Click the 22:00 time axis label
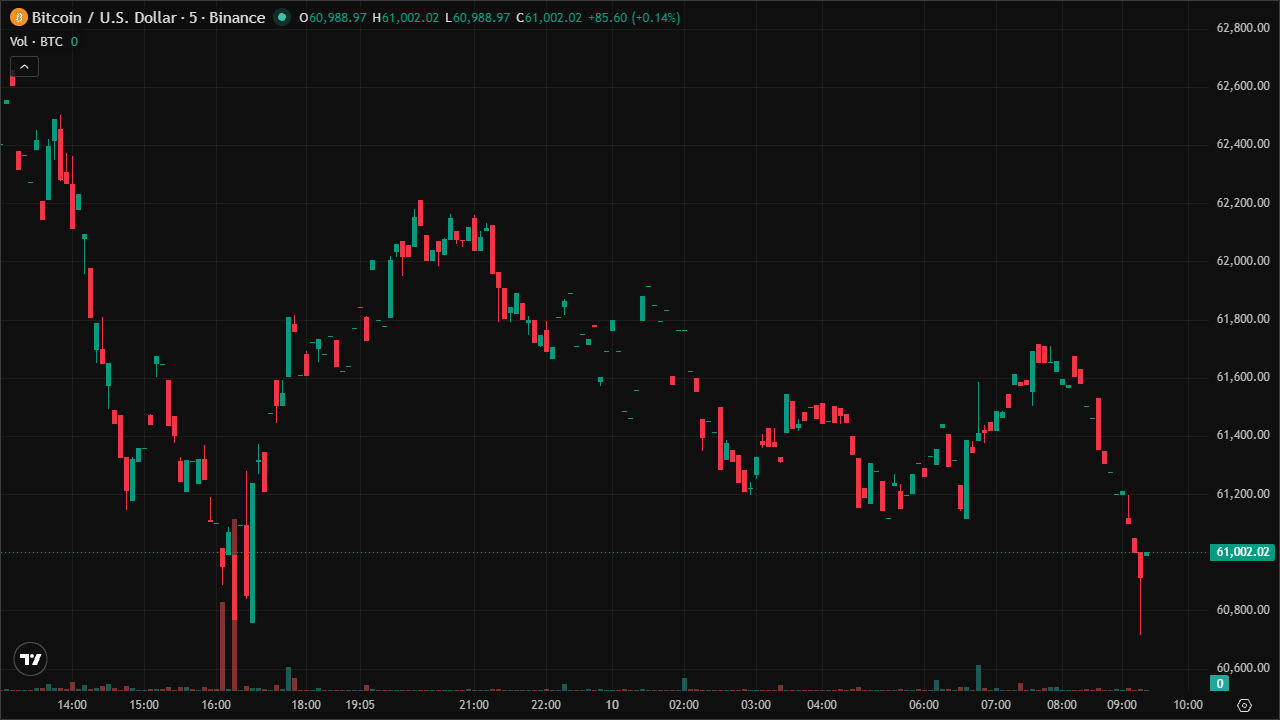1280x720 pixels. 546,705
